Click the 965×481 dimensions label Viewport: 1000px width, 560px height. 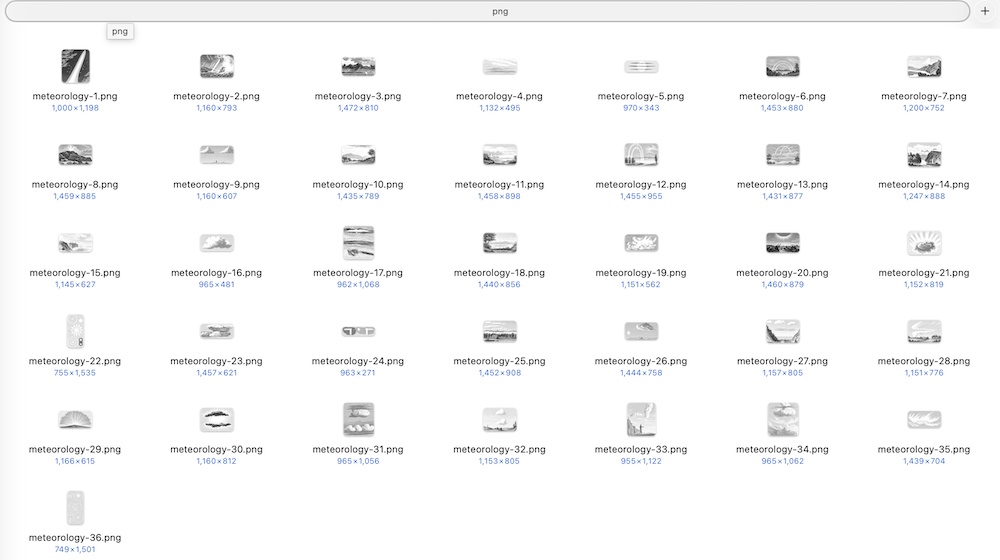click(217, 285)
